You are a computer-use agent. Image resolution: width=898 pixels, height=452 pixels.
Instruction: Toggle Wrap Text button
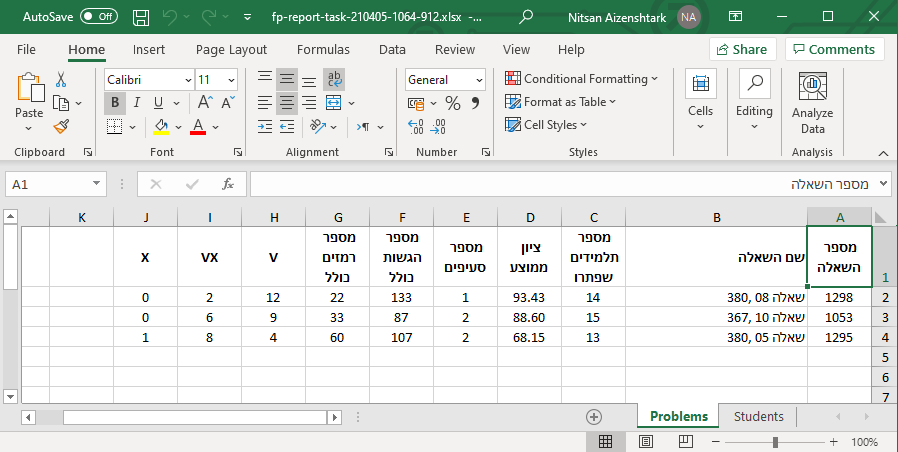pos(335,79)
